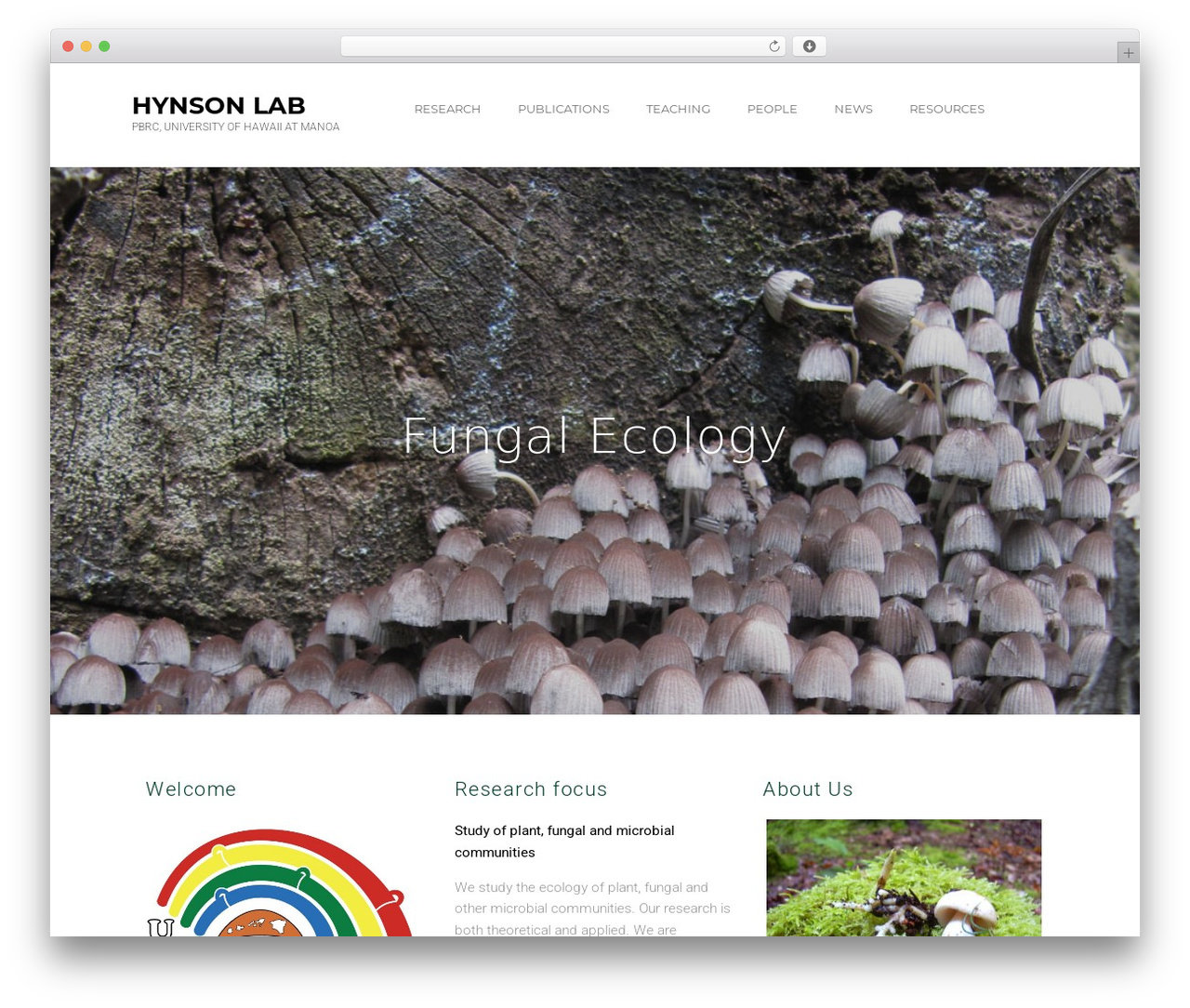Minimize the window with yellow button
The image size is (1190, 1008).
coord(86,46)
